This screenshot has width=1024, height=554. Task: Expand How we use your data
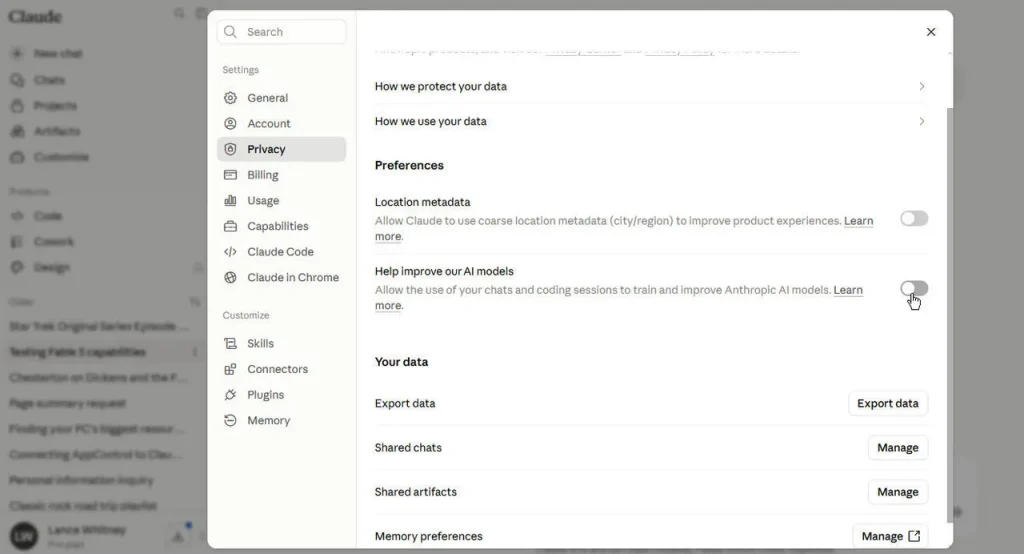pyautogui.click(x=650, y=122)
